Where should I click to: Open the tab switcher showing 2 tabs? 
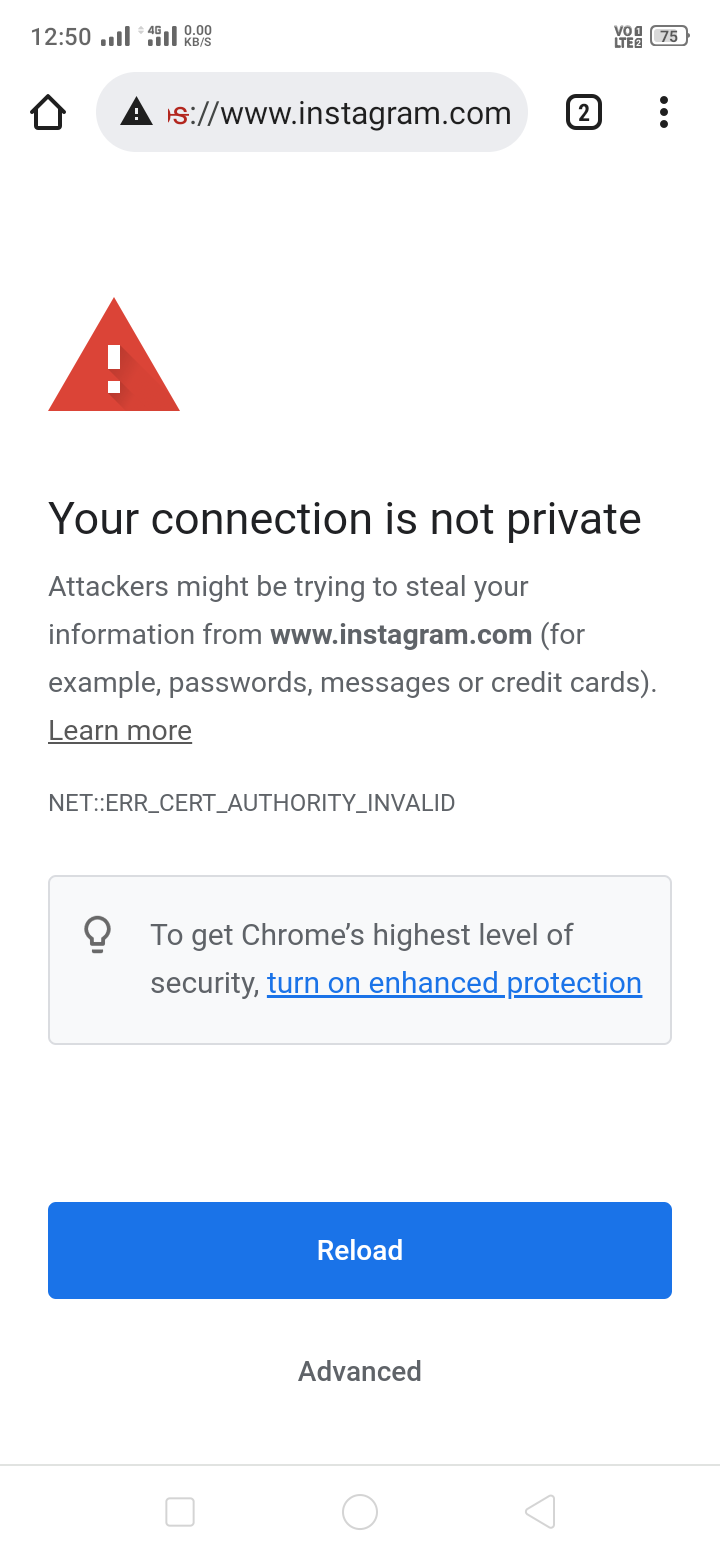tap(584, 112)
